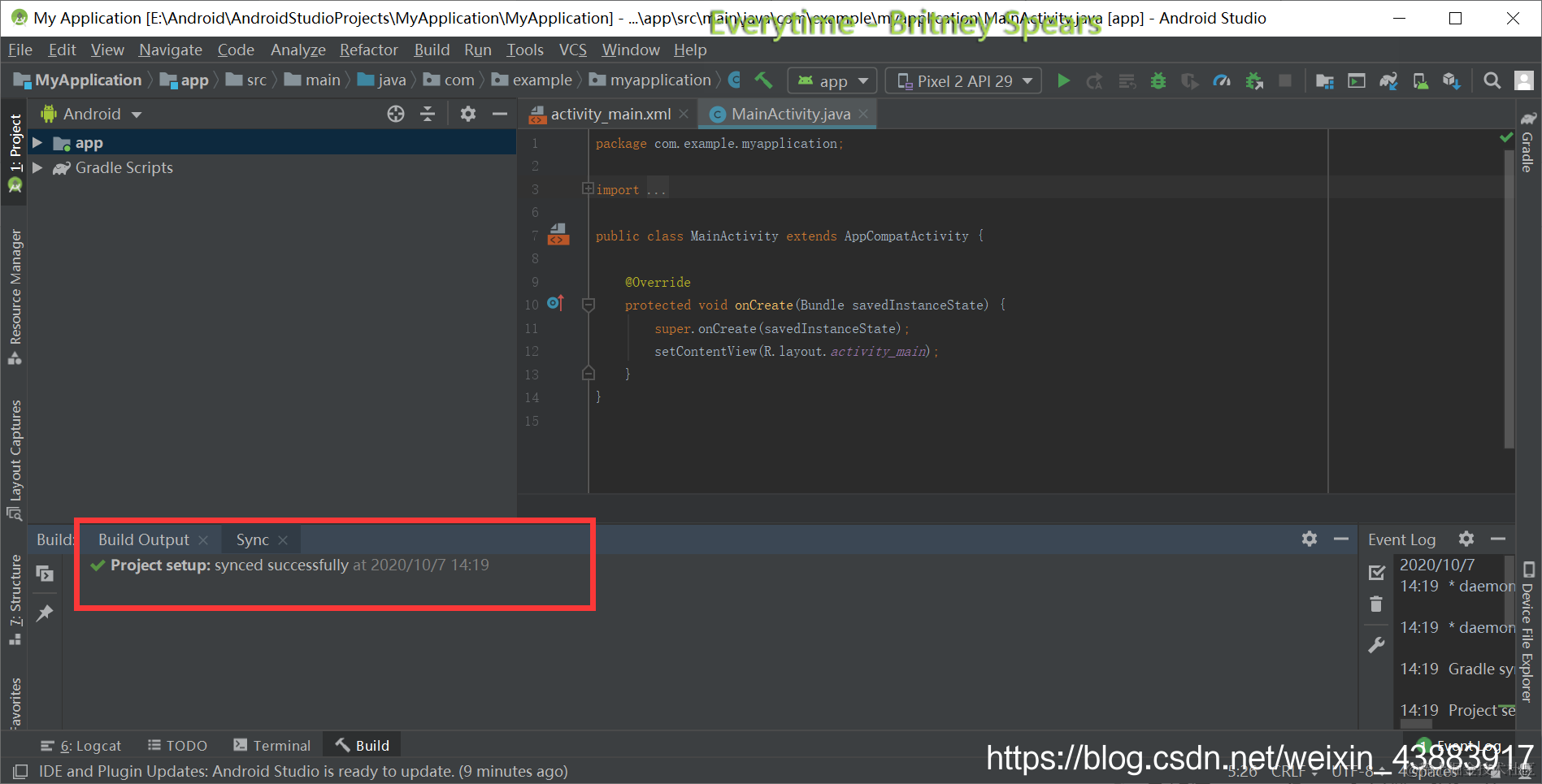
Task: Open the Terminal tool window
Action: tap(271, 745)
